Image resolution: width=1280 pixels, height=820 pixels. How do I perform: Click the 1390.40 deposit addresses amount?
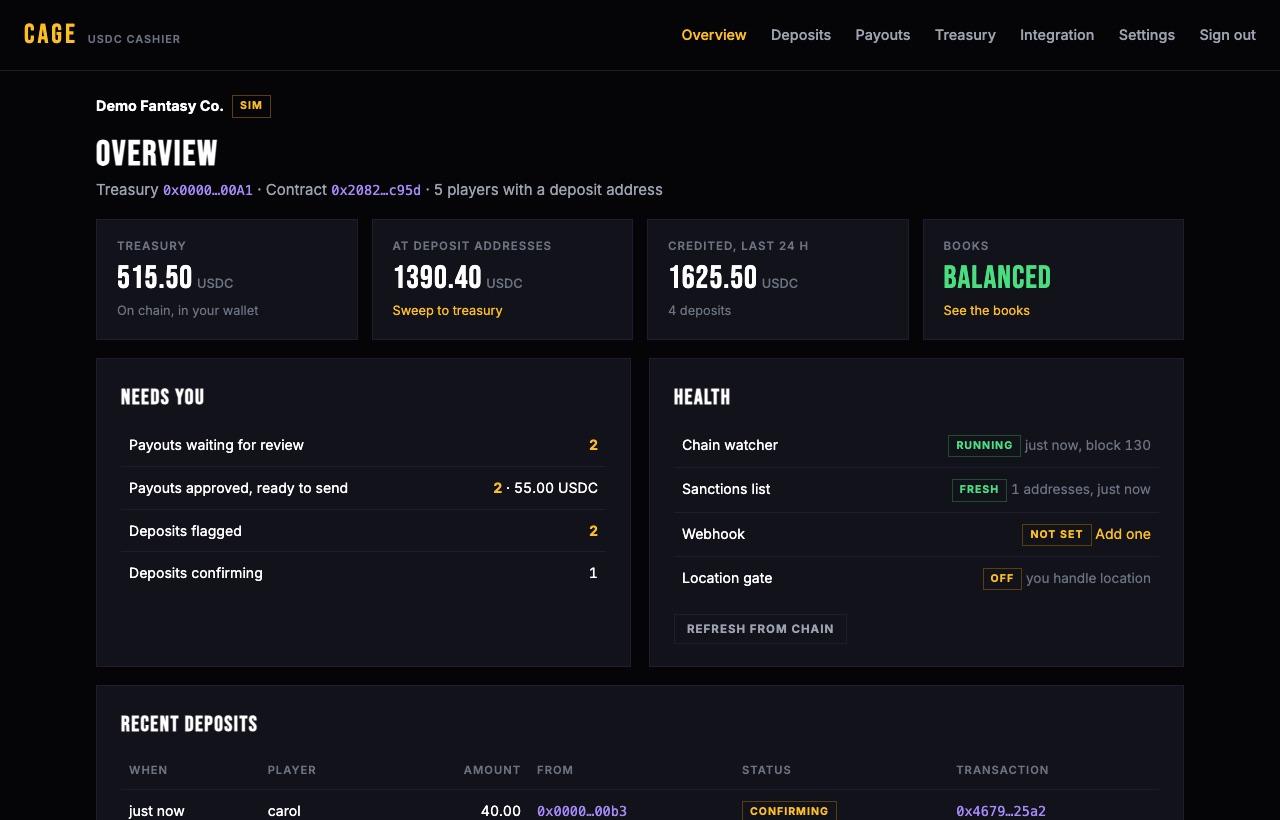point(437,277)
